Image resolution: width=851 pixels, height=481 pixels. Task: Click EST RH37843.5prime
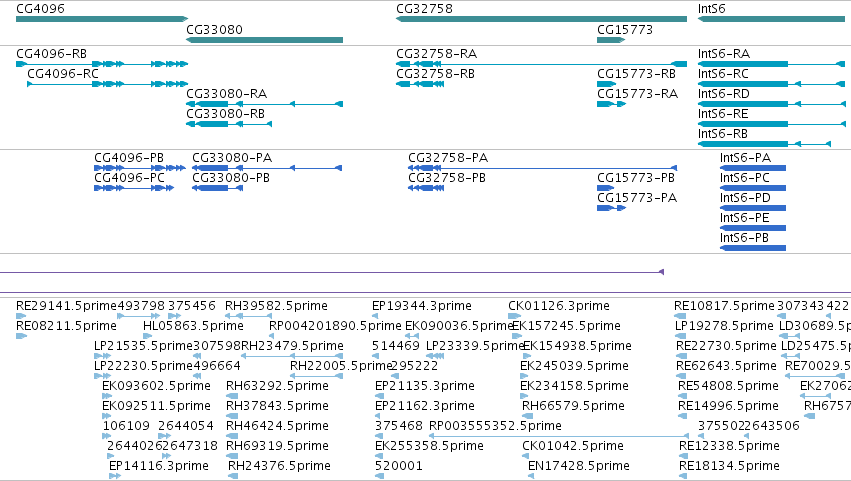232,416
